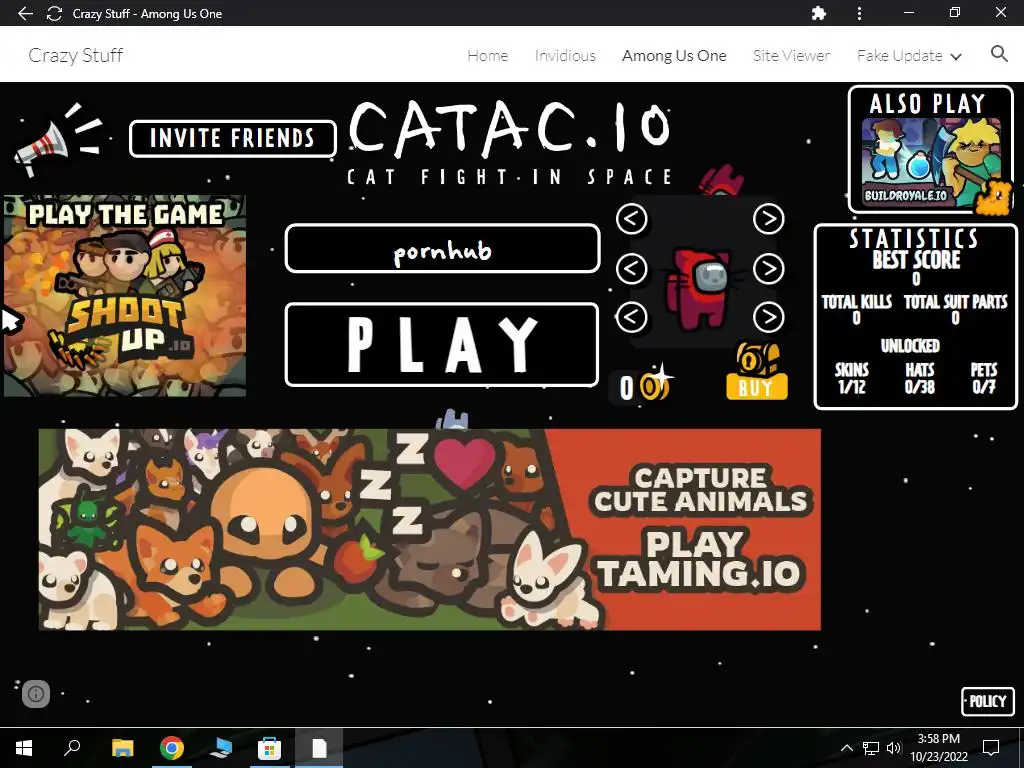
Task: Click the INVITE FRIENDS button
Action: click(232, 138)
